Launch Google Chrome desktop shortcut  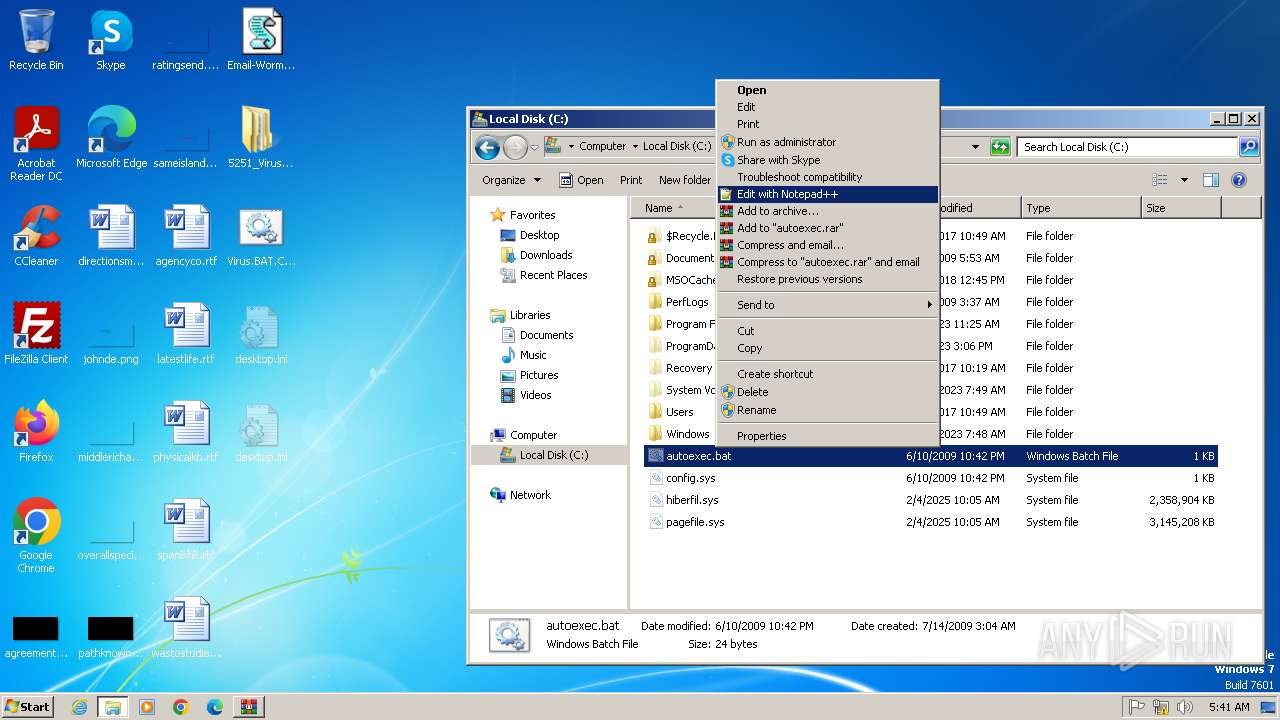(x=36, y=536)
